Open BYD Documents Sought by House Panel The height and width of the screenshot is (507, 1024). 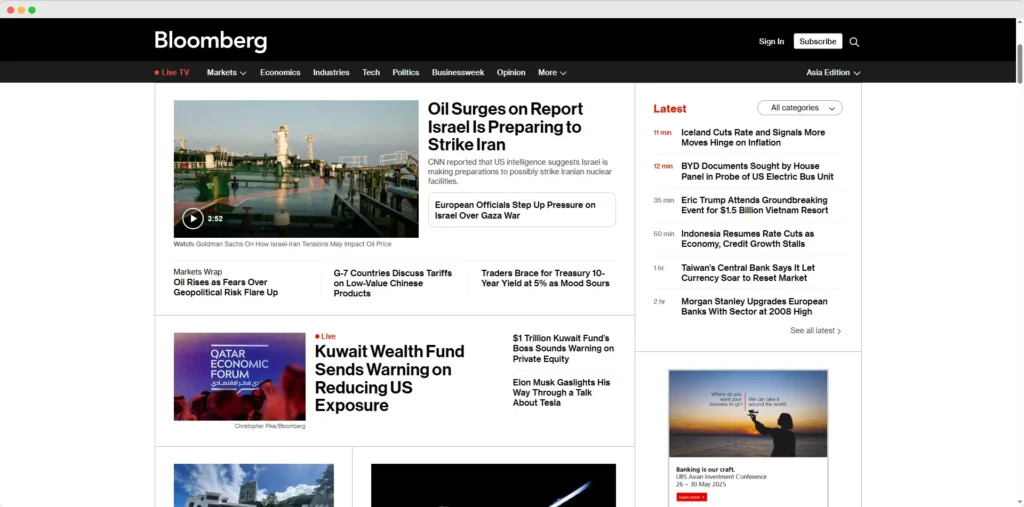pyautogui.click(x=757, y=171)
